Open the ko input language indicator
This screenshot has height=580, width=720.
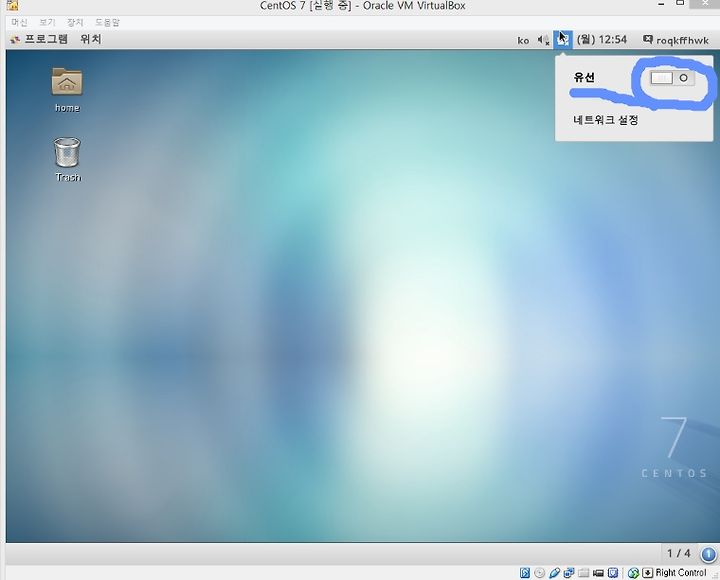[x=523, y=41]
